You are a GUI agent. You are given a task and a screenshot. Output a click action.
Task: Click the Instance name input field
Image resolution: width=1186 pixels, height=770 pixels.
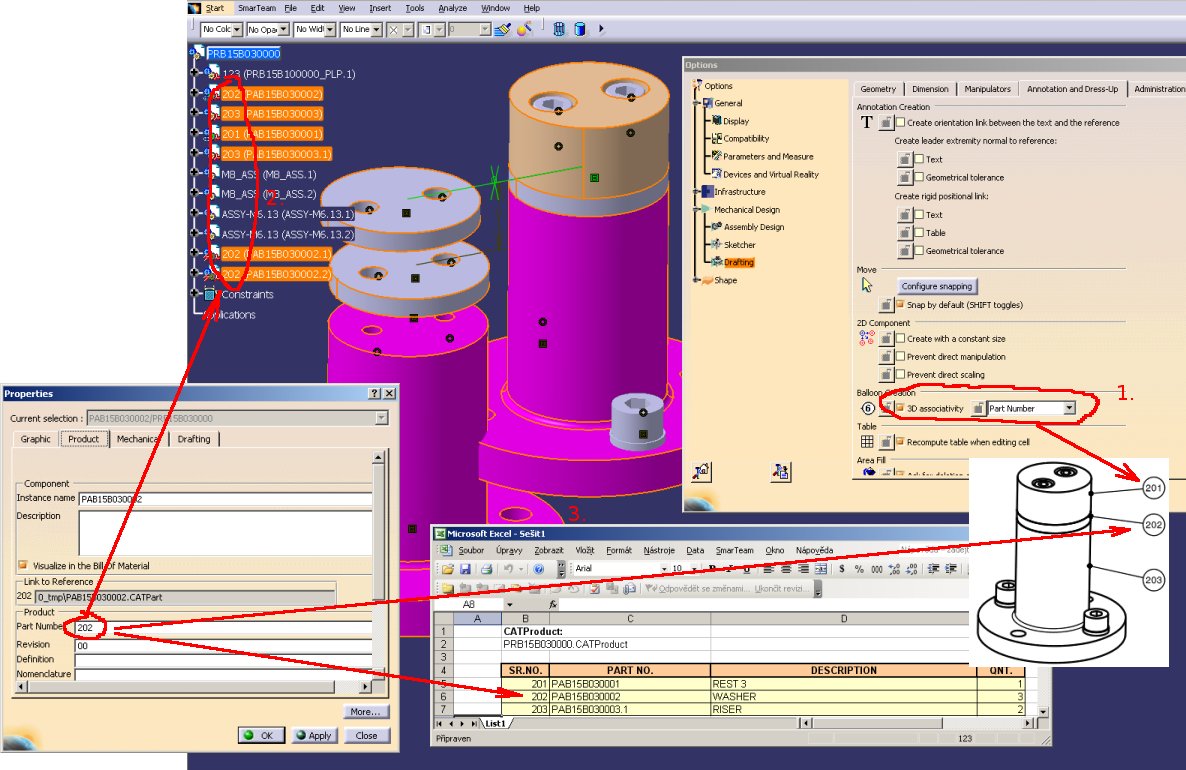tap(225, 499)
